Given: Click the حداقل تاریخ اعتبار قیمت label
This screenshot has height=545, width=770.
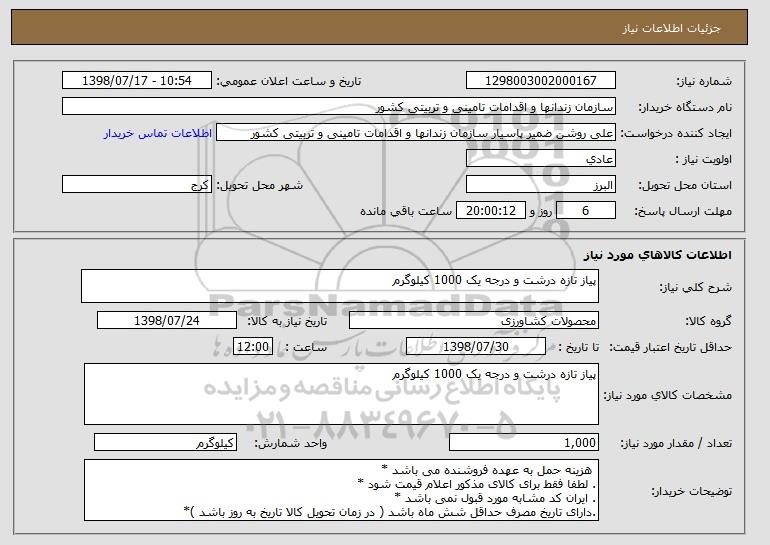Looking at the screenshot, I should pyautogui.click(x=671, y=348).
